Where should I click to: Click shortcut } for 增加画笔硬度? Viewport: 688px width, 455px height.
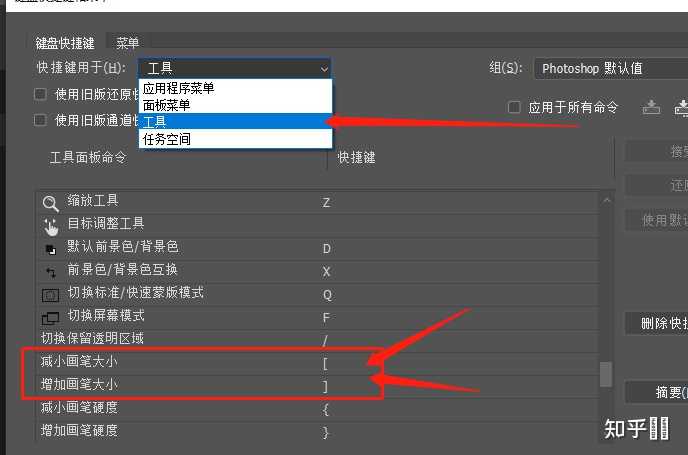(325, 433)
